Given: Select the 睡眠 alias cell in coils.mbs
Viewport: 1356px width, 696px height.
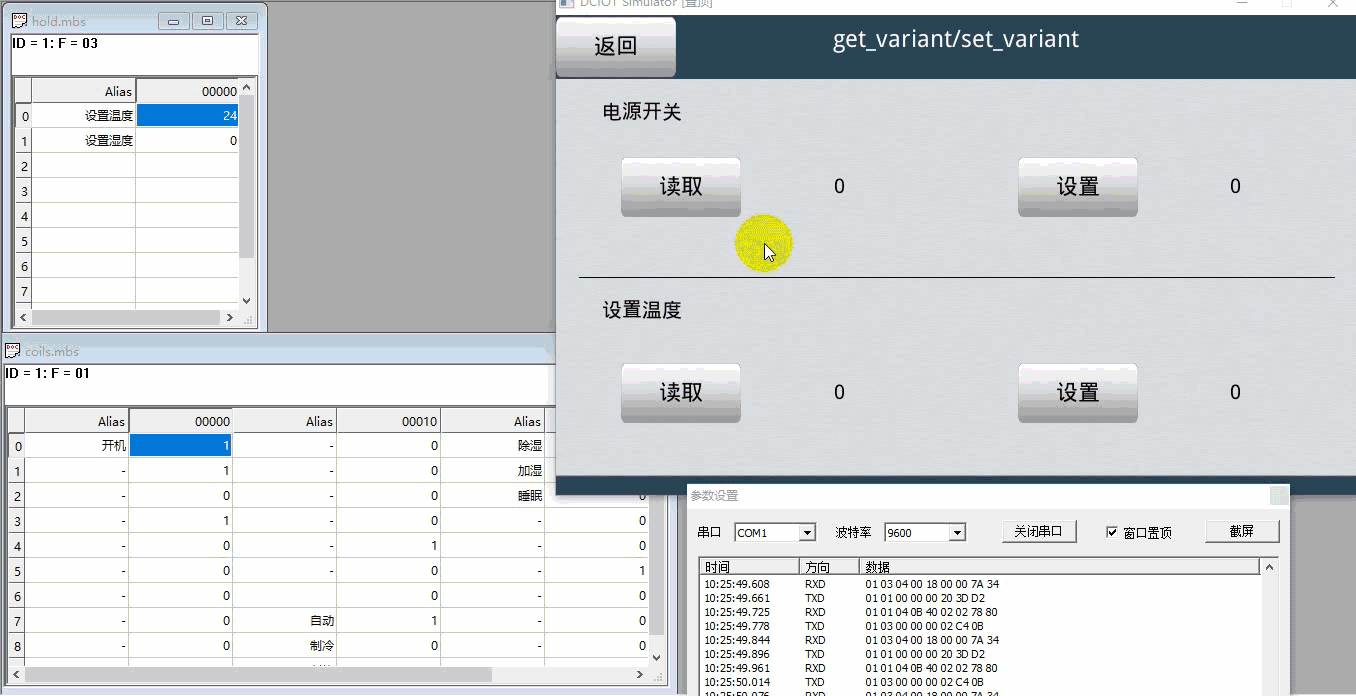Looking at the screenshot, I should pos(492,496).
